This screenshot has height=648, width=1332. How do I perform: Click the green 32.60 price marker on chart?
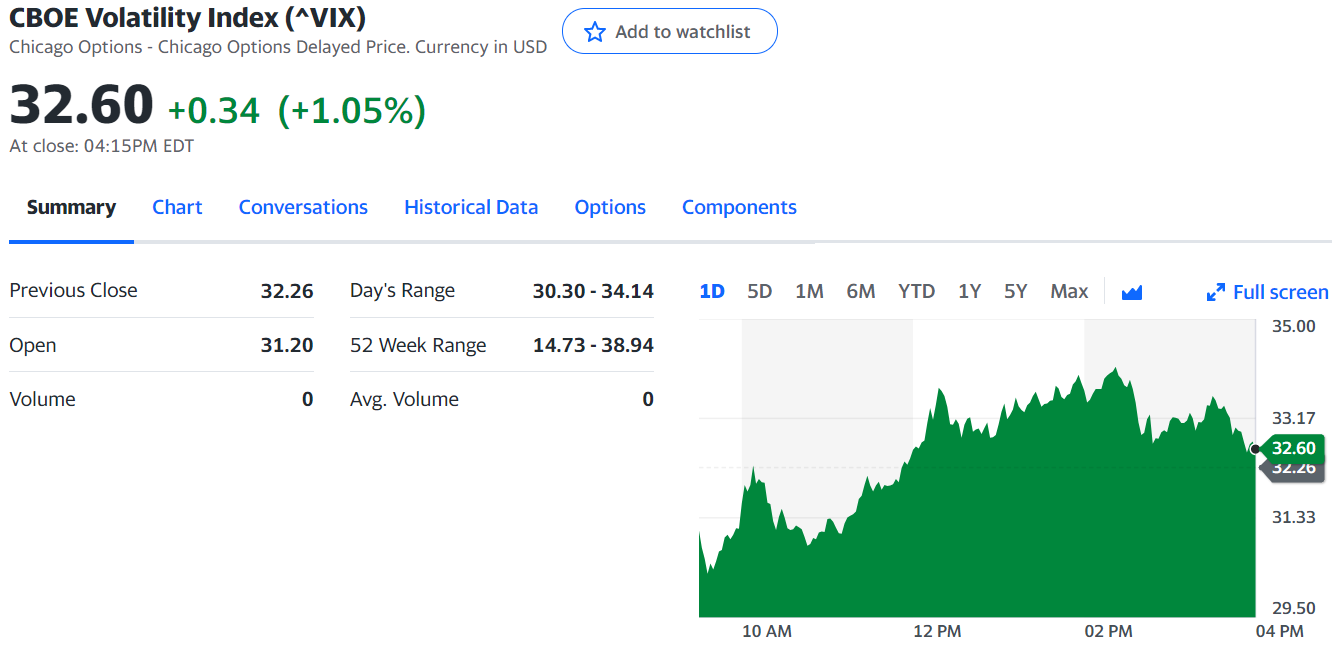point(1292,448)
